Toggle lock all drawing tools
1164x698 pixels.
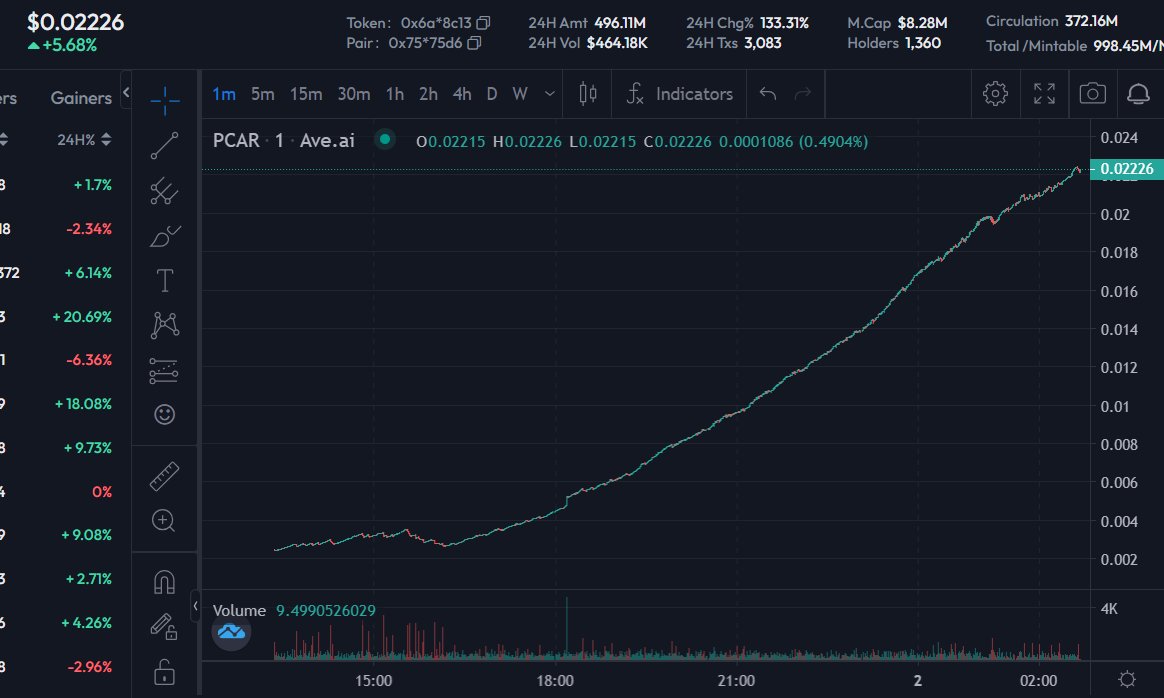164,672
